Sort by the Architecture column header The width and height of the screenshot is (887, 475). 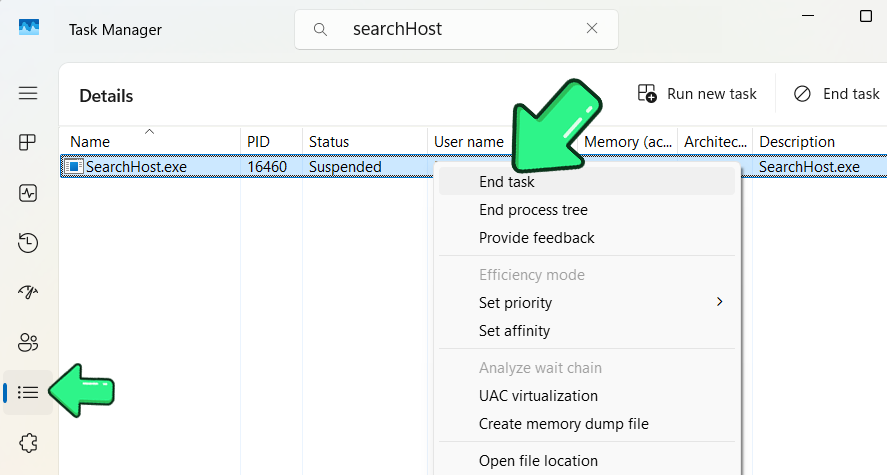tap(715, 141)
